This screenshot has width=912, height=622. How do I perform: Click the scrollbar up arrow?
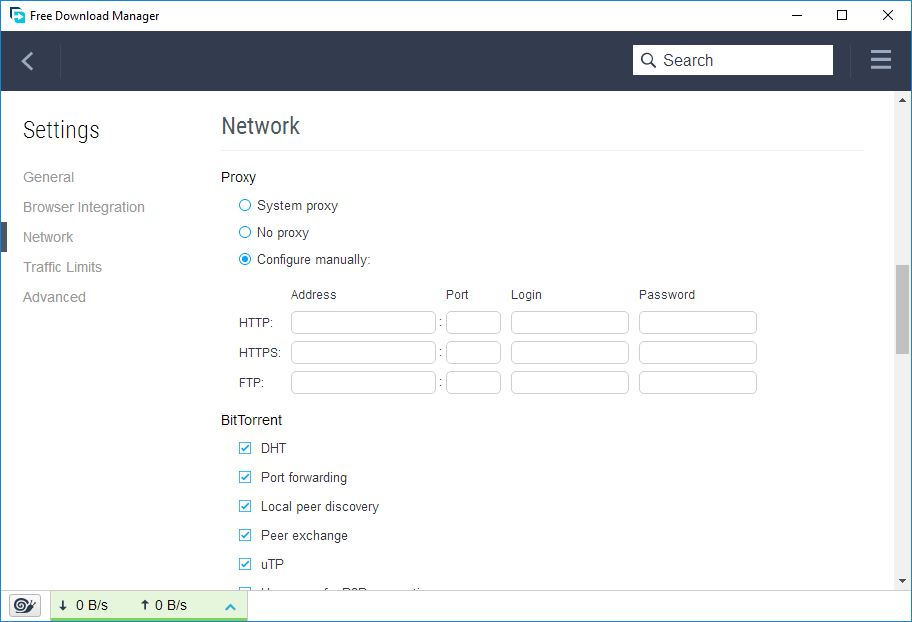click(902, 100)
